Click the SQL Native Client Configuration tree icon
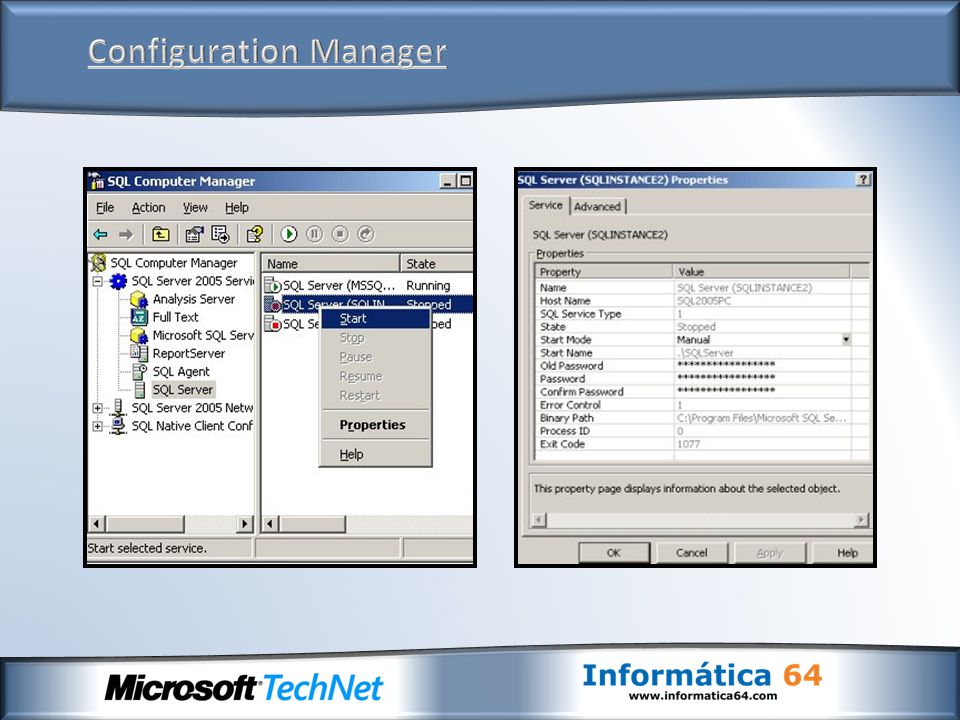This screenshot has height=720, width=960. [118, 426]
